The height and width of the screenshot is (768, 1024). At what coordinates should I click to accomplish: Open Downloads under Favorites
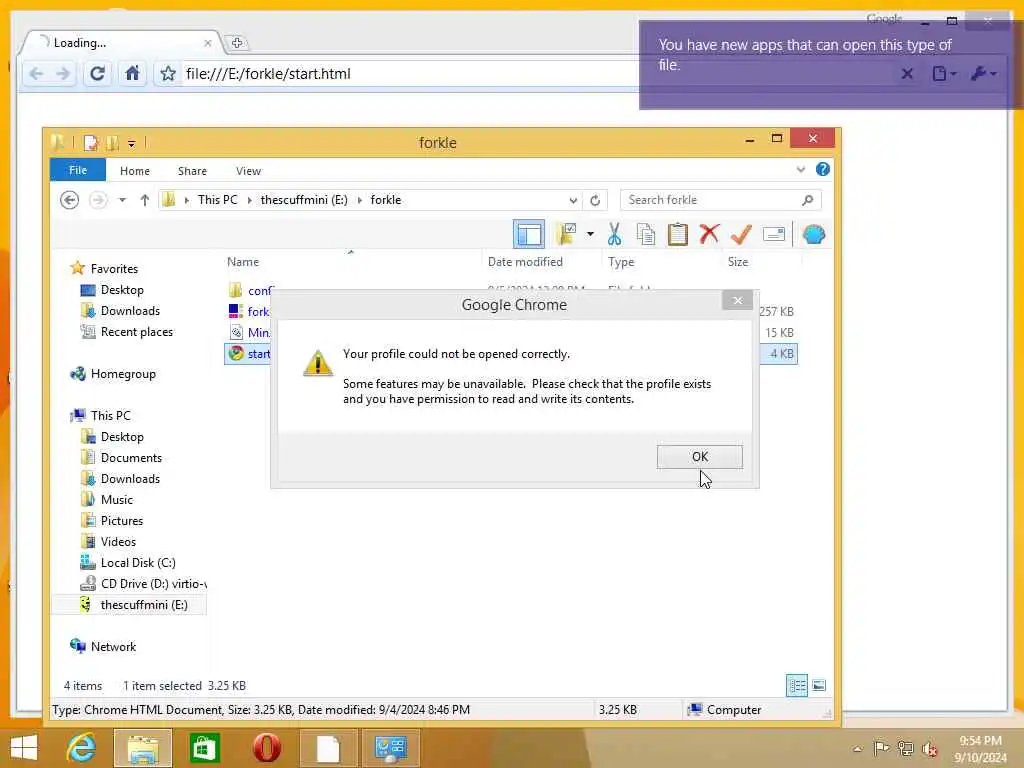click(130, 311)
